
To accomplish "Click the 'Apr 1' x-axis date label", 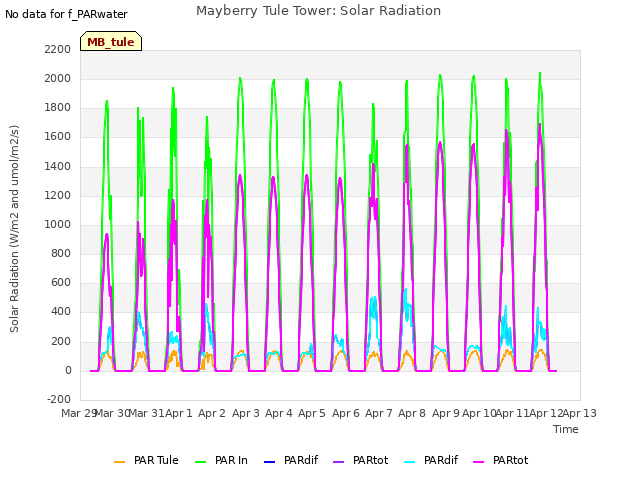I will [179, 413].
